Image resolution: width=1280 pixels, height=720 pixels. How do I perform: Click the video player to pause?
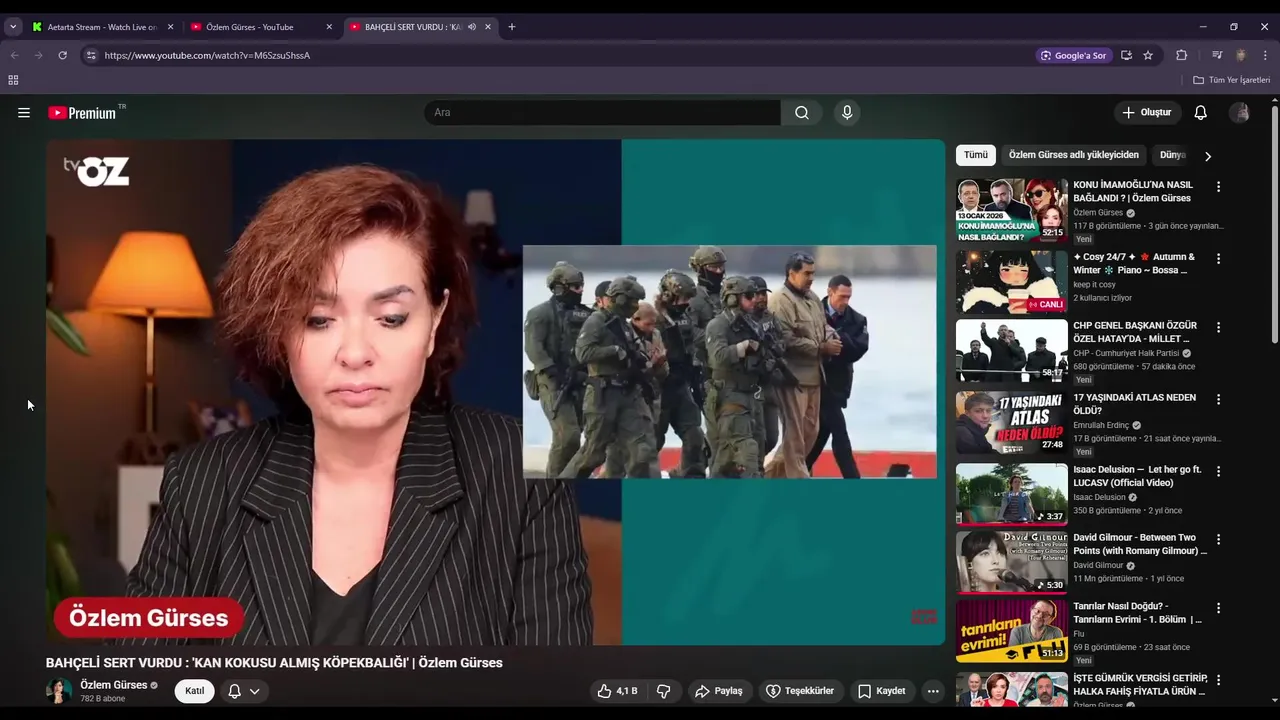click(495, 392)
